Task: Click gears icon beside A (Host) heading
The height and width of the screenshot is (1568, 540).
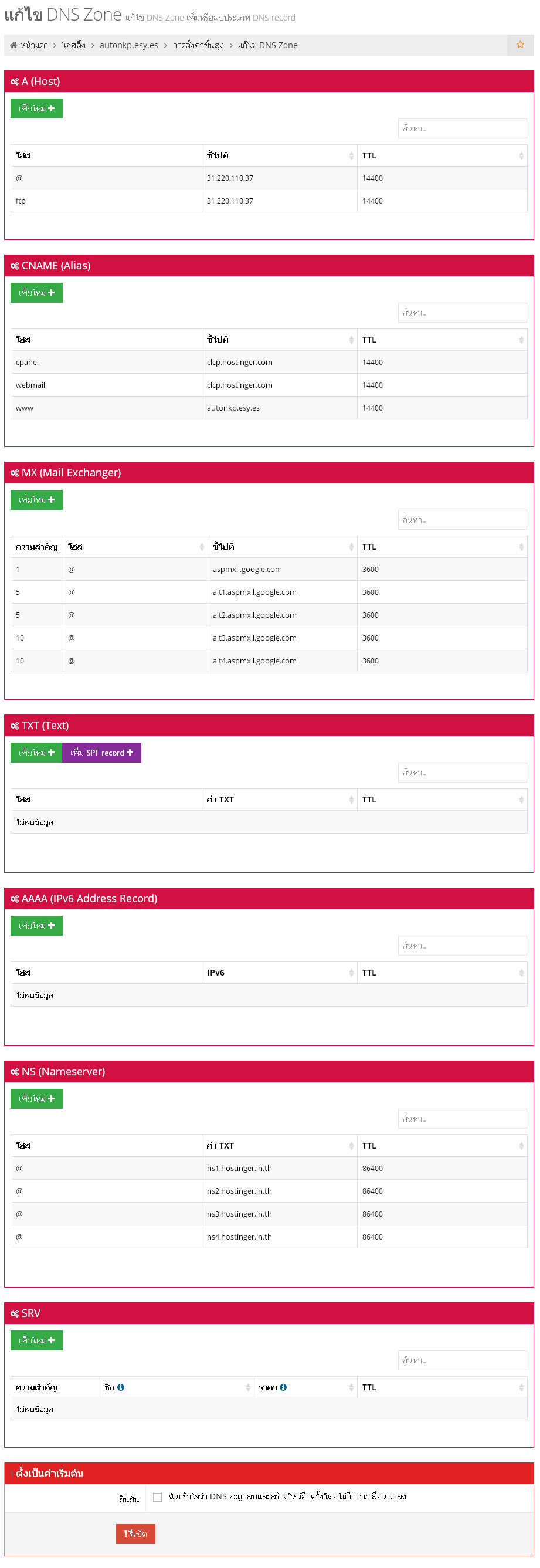Action: [15, 82]
